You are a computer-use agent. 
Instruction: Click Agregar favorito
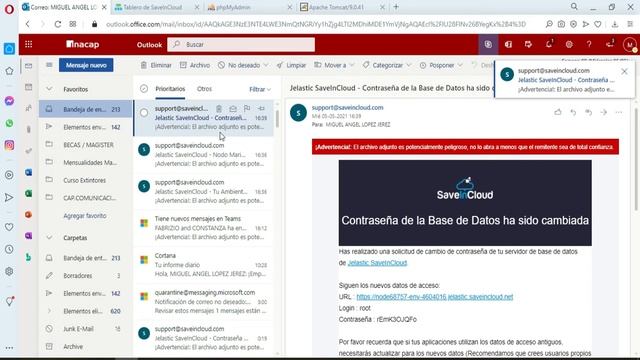coord(84,216)
